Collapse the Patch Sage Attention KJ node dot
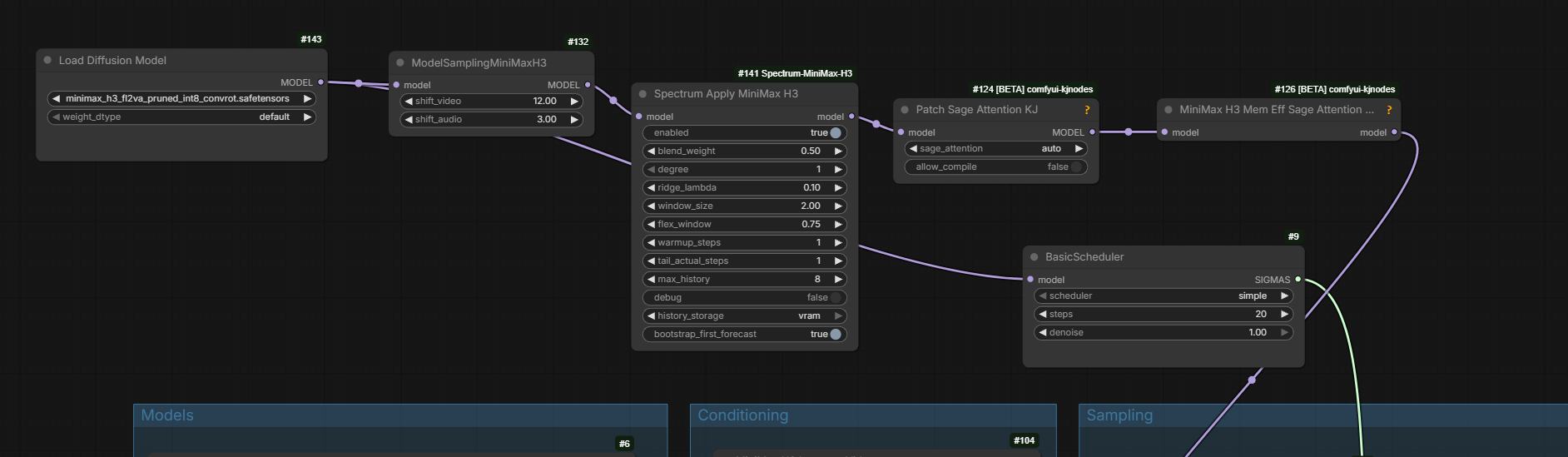Screen dimensions: 1568x457 click(x=905, y=110)
